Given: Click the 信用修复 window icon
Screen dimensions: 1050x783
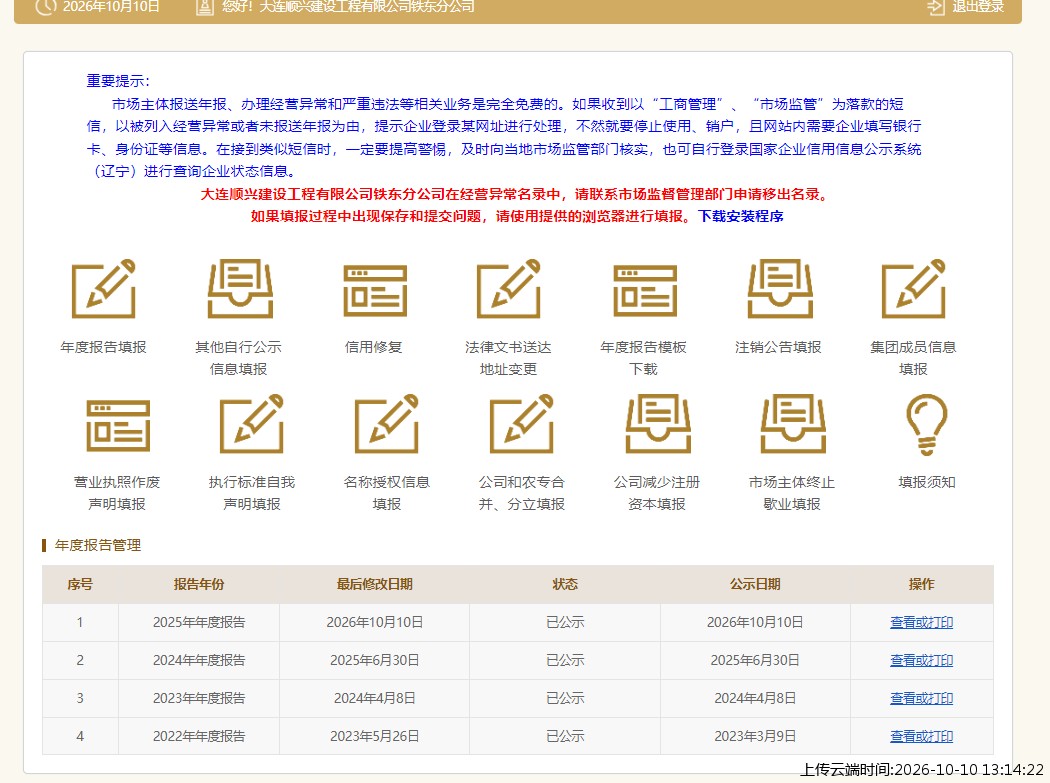Looking at the screenshot, I should pos(374,291).
